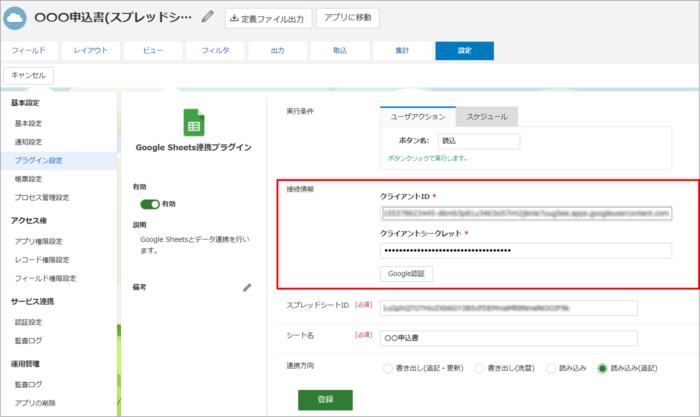The width and height of the screenshot is (700, 417).
Task: Select レコード権限設定 in sidebar
Action: (x=42, y=260)
